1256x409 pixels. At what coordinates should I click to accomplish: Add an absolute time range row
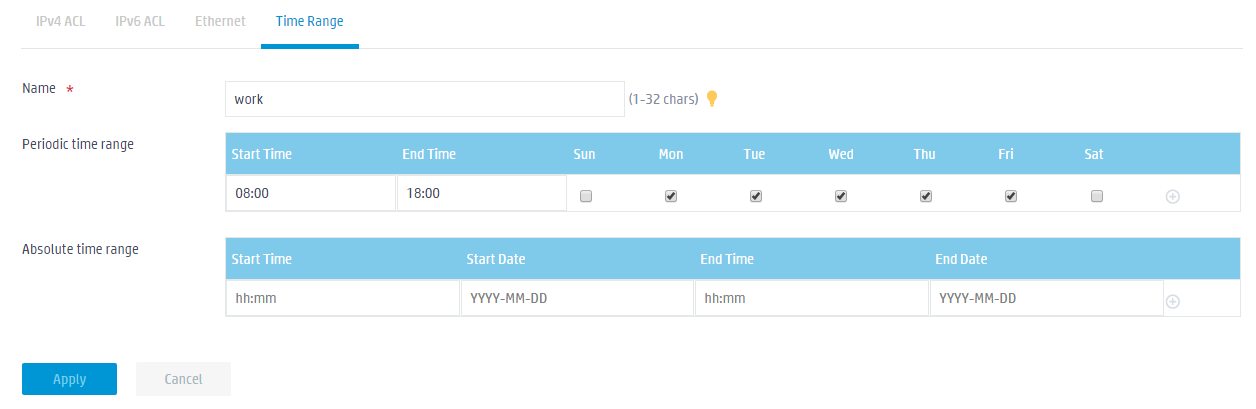point(1173,301)
